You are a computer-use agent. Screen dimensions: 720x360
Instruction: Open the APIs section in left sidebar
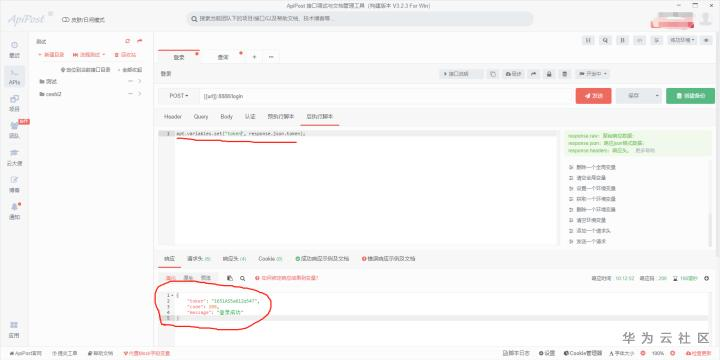tap(14, 77)
